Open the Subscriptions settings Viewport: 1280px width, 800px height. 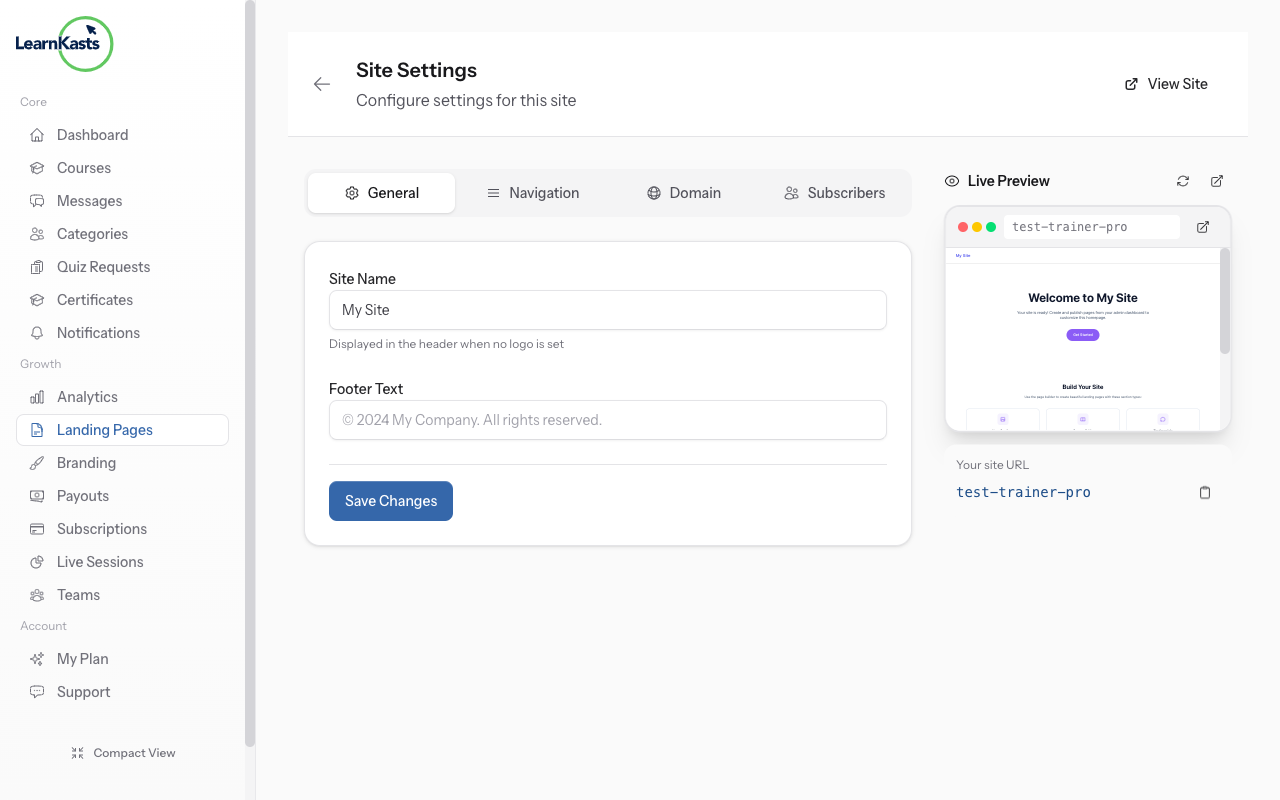pyautogui.click(x=101, y=528)
